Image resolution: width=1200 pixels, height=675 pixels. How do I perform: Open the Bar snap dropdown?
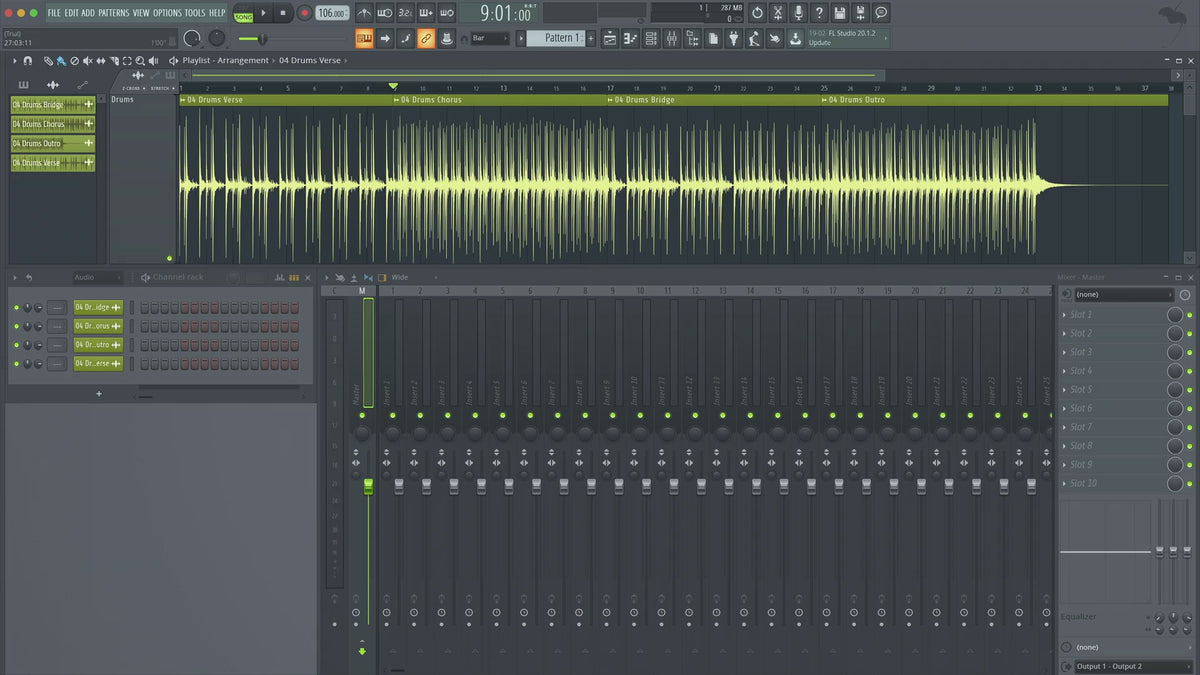tap(490, 38)
